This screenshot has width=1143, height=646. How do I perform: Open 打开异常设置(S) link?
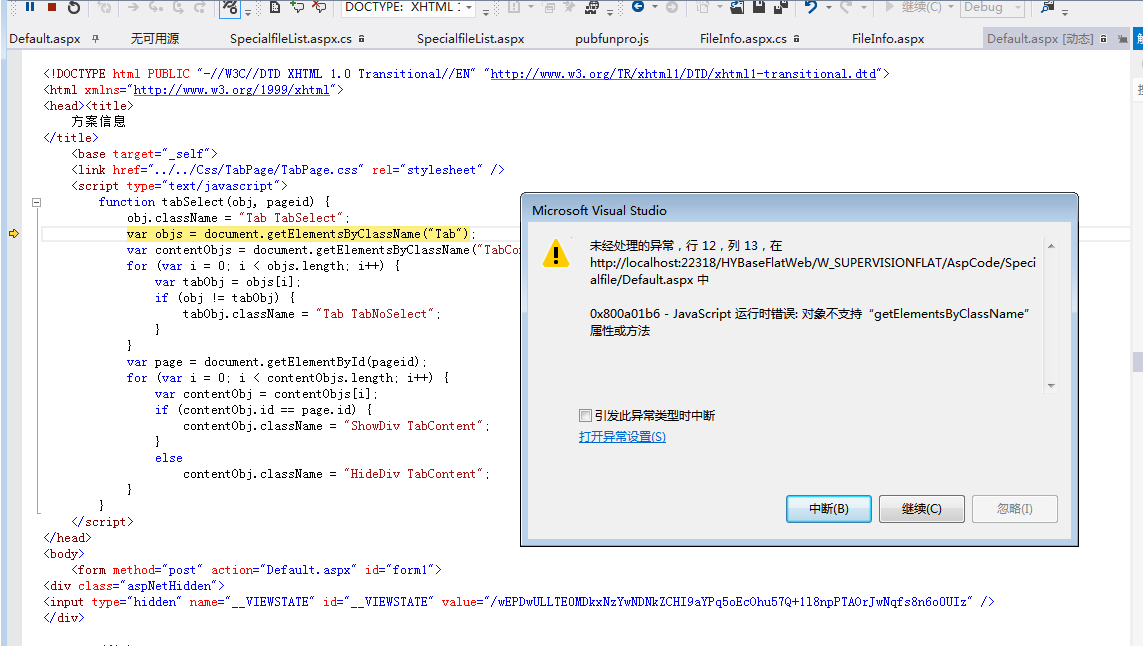(621, 437)
